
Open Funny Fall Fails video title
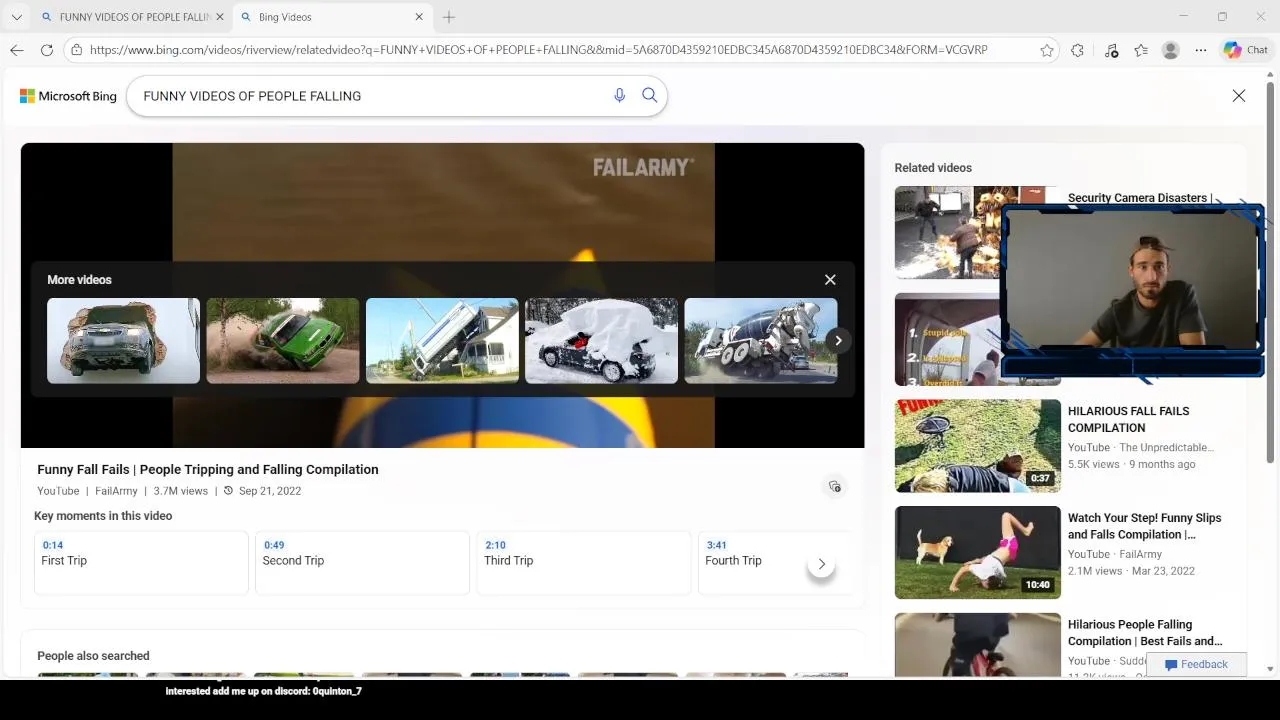[x=208, y=469]
